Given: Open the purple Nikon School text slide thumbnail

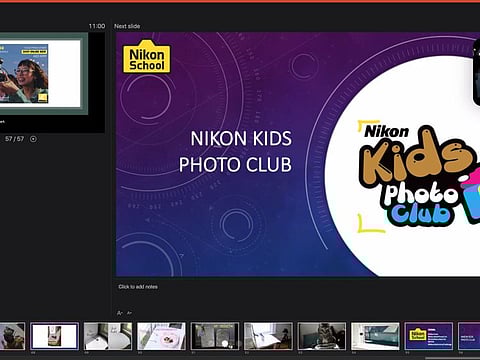Looking at the screenshot, I should pos(429,336).
